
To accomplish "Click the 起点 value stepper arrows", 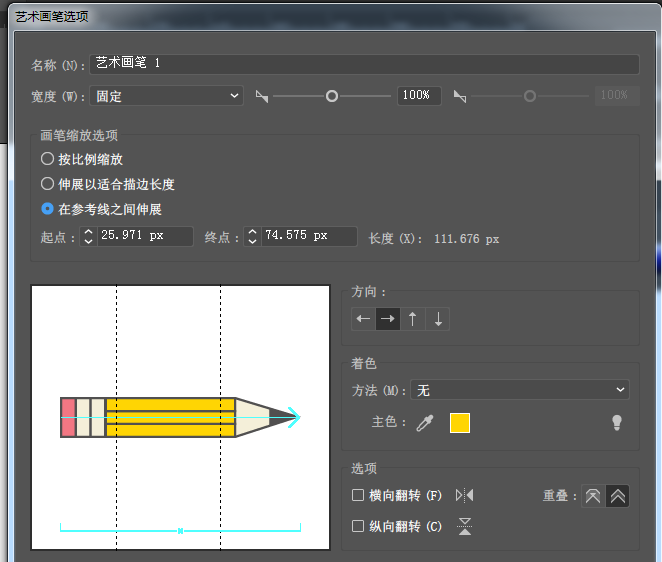I will tap(88, 237).
